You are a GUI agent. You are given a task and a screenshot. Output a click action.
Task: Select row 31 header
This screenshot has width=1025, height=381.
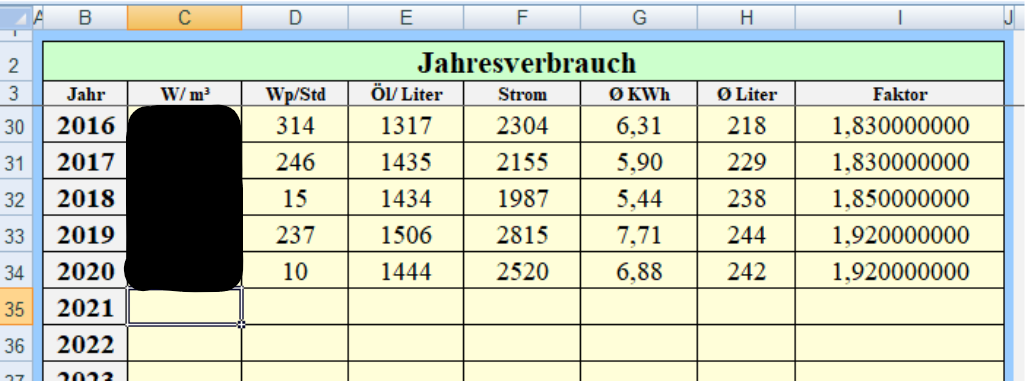coord(16,161)
